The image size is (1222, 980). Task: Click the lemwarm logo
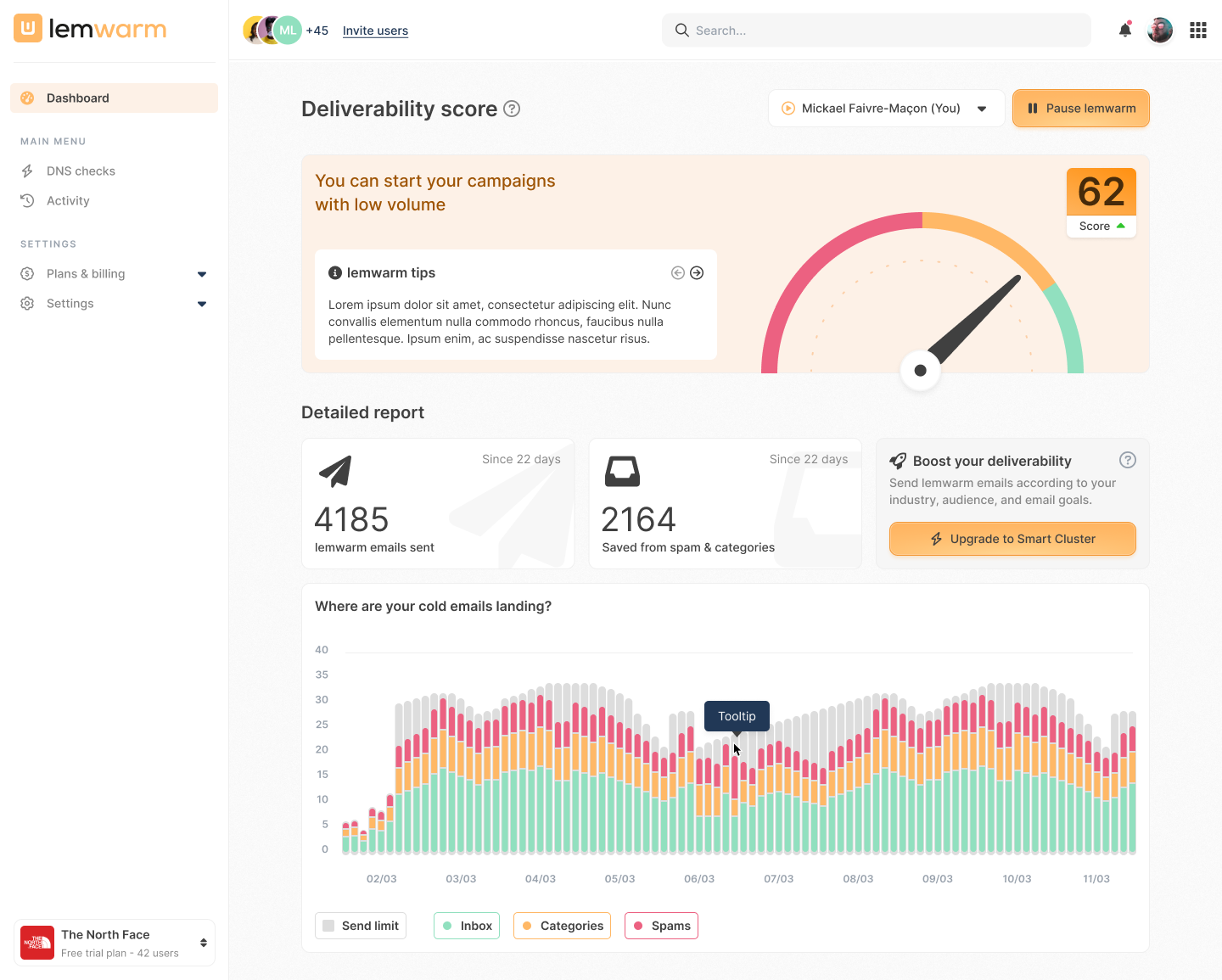coord(90,29)
